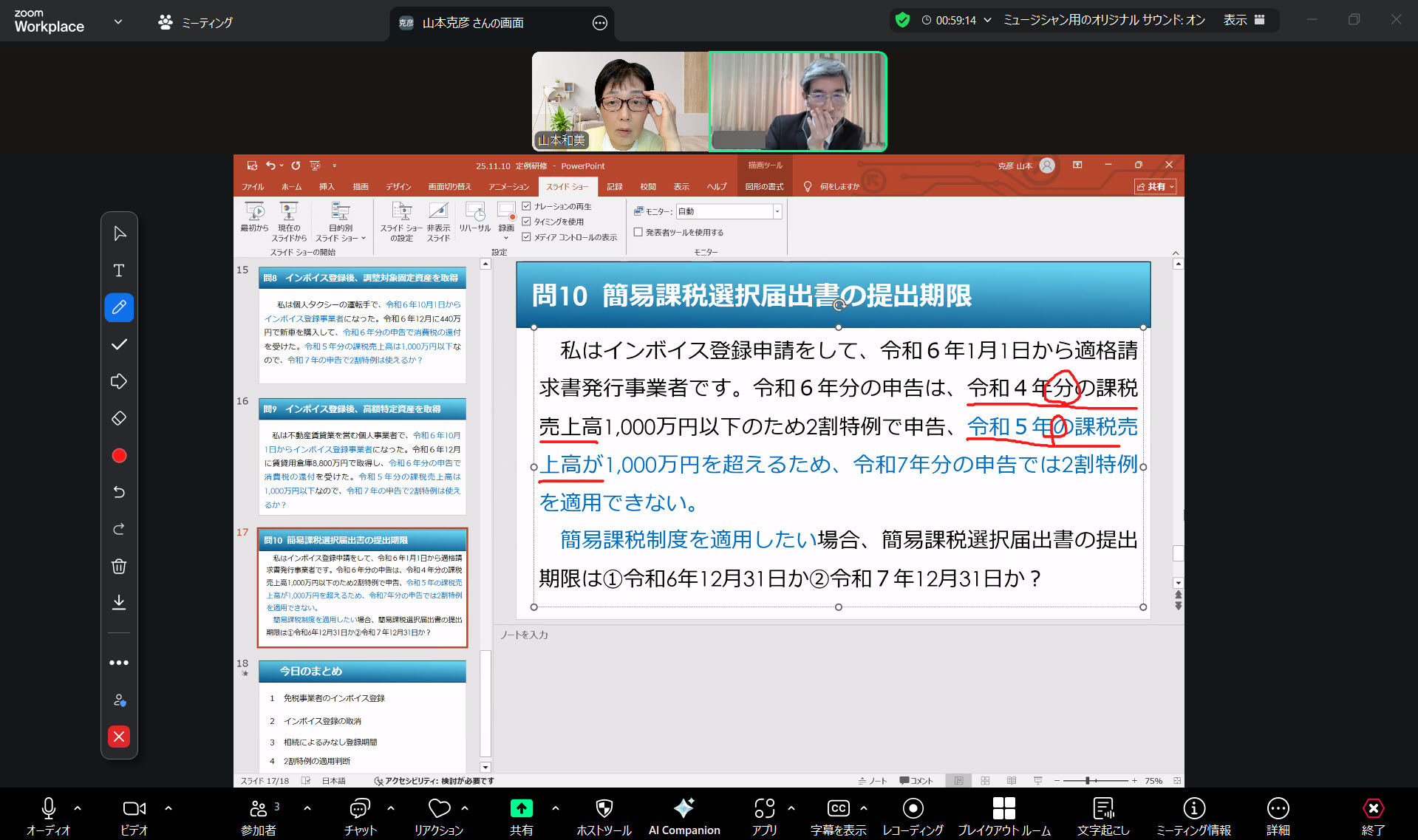Open the Breakout Rooms button
1418x840 pixels.
[x=1003, y=816]
